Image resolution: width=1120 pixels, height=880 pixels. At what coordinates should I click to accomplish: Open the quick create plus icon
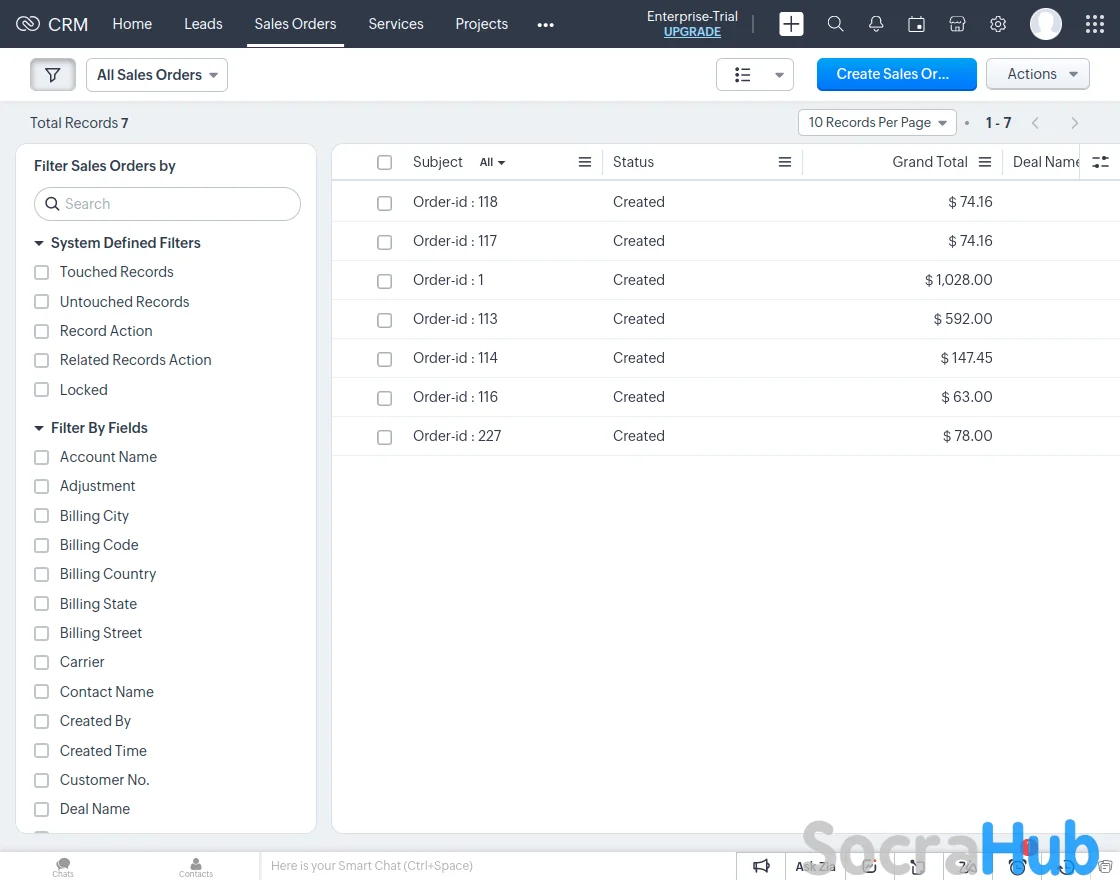pyautogui.click(x=791, y=24)
